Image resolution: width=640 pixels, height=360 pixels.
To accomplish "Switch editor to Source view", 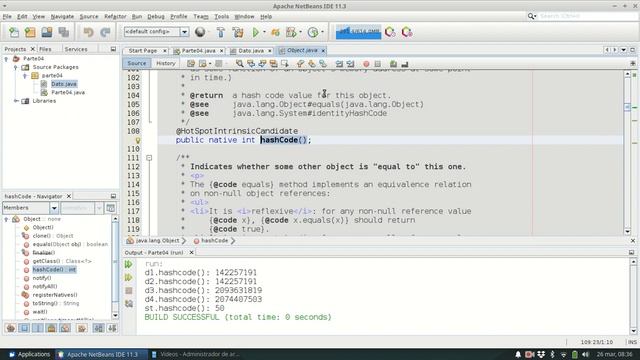I will (x=136, y=63).
